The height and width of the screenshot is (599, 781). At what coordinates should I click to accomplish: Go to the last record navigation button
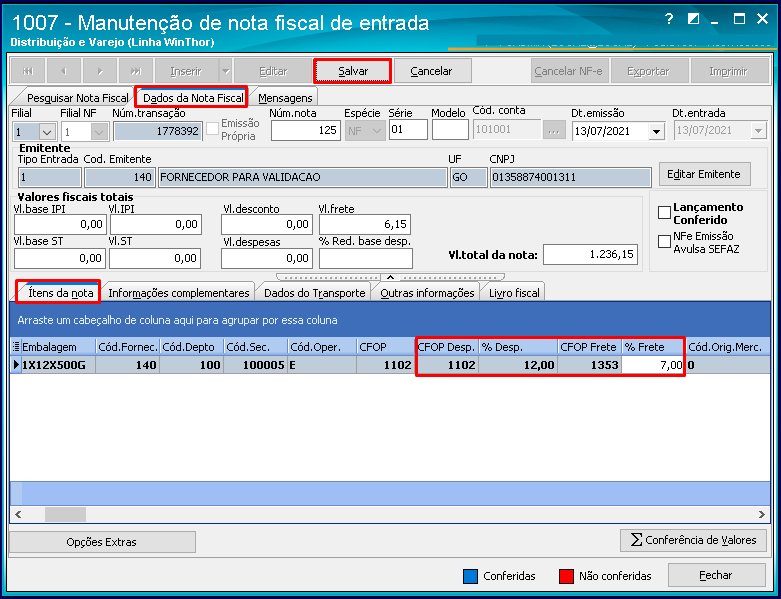click(136, 71)
